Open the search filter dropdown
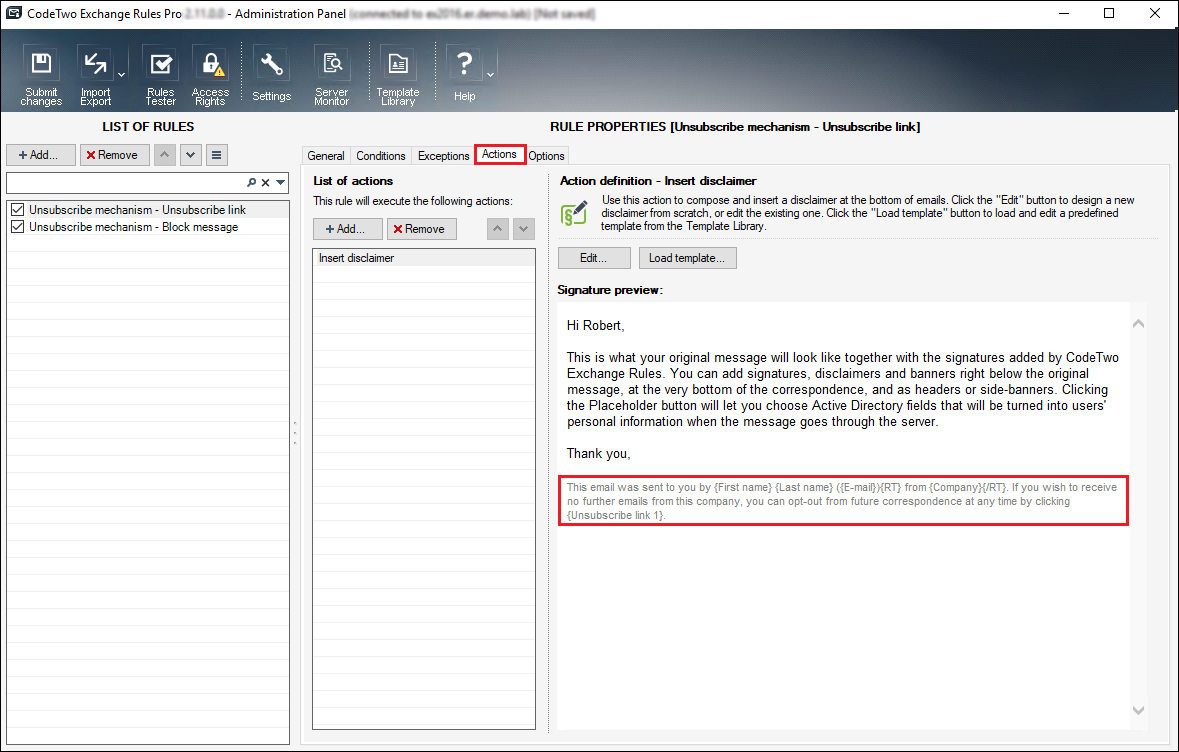Screen dimensions: 1179x752 click(x=281, y=183)
